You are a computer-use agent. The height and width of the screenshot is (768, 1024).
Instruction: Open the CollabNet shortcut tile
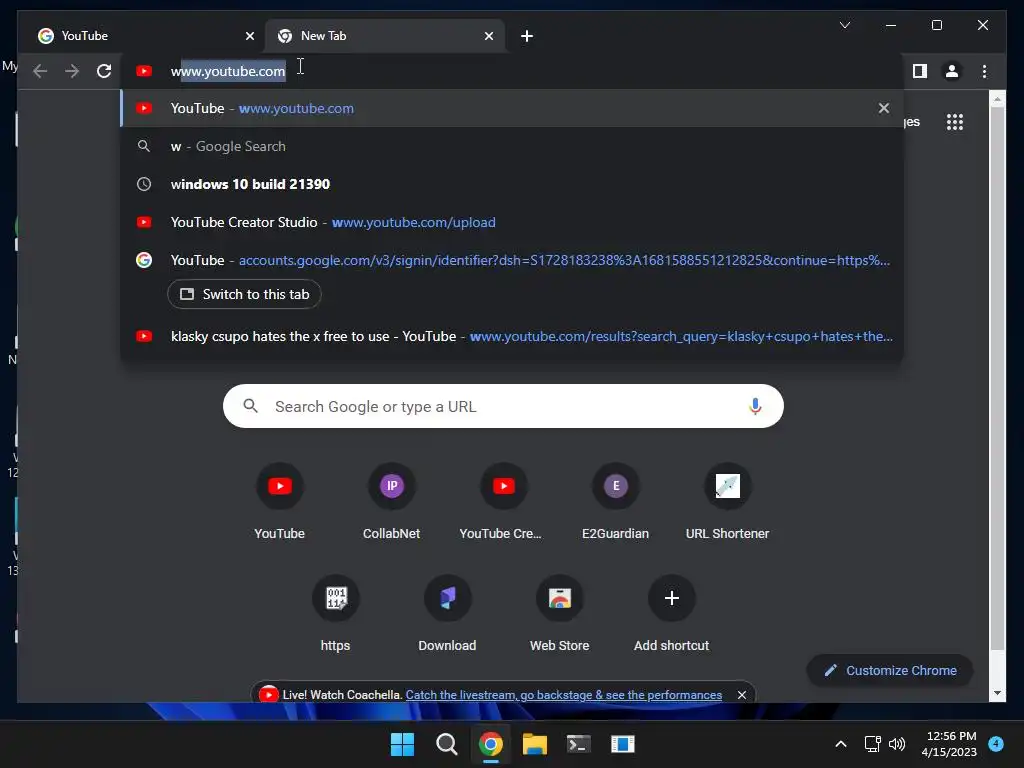click(x=391, y=502)
